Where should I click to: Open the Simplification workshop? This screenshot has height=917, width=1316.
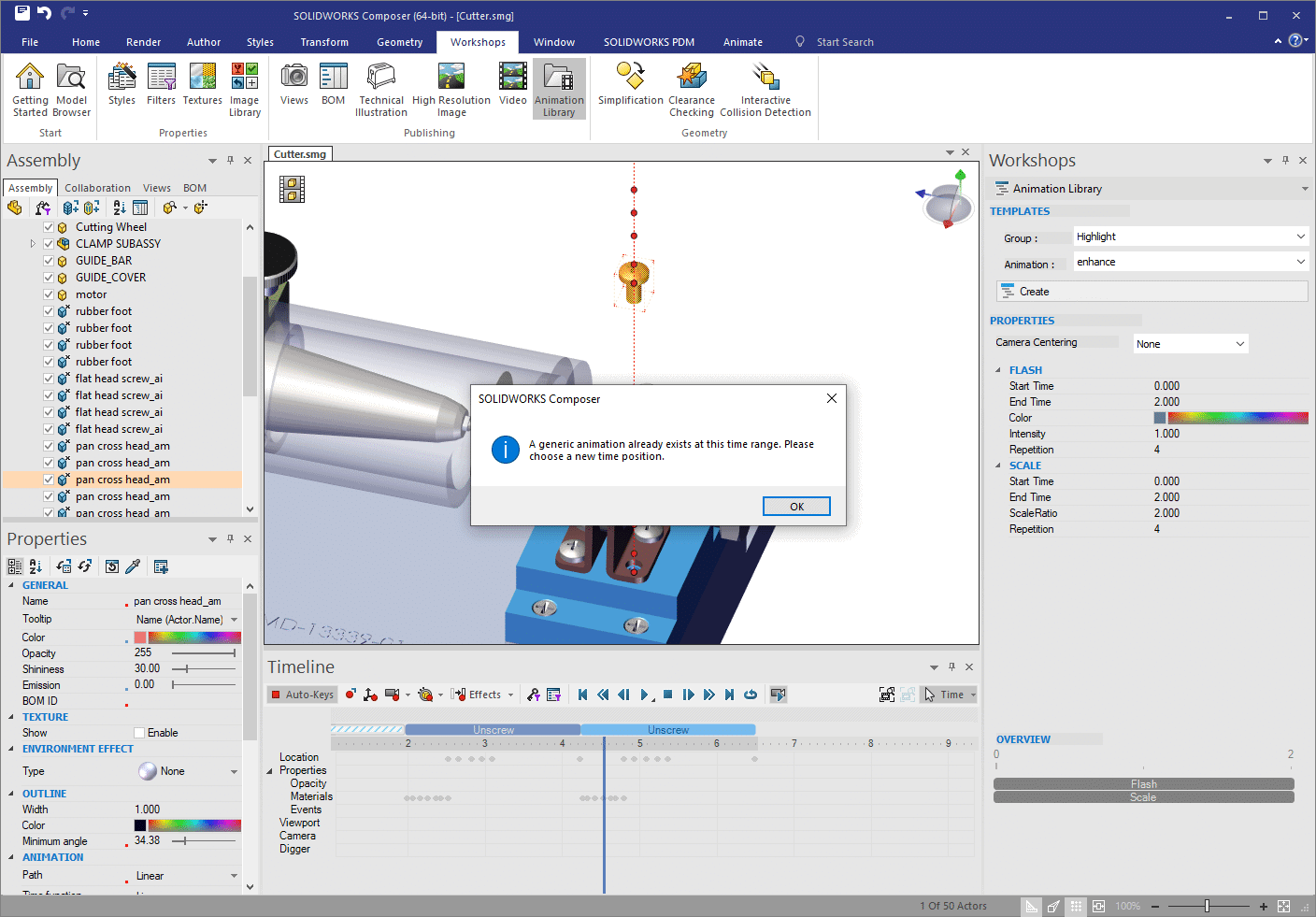631,84
